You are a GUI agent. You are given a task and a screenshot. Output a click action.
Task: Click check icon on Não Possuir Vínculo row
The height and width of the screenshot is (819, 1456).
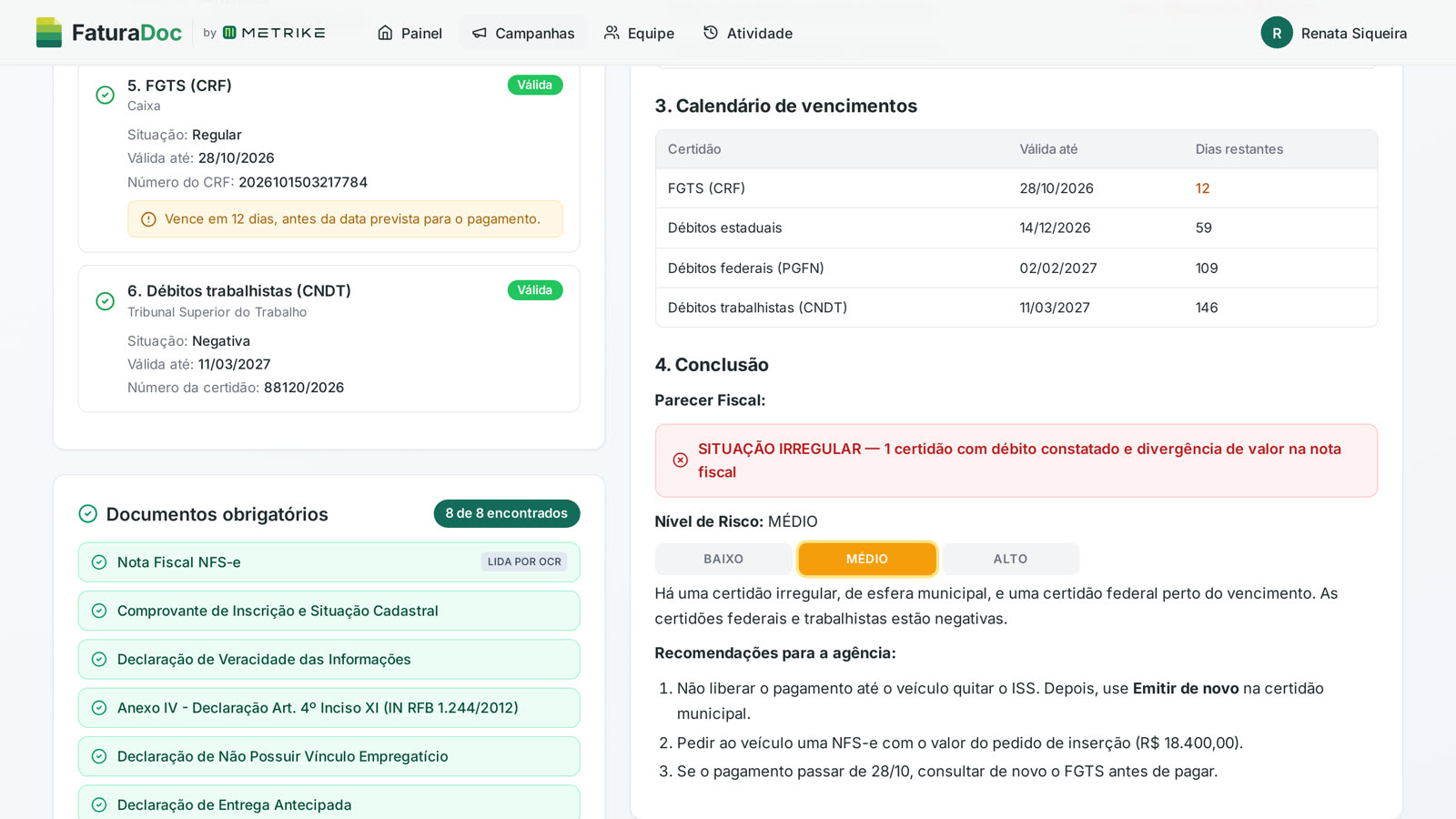tap(99, 756)
